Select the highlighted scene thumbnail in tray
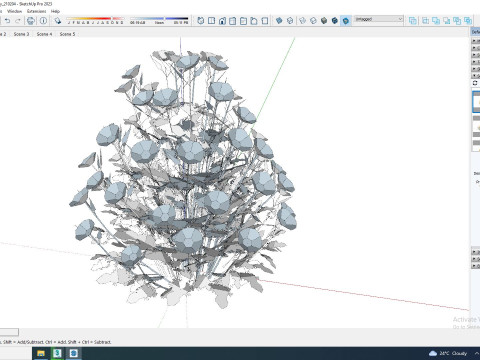 (476, 102)
